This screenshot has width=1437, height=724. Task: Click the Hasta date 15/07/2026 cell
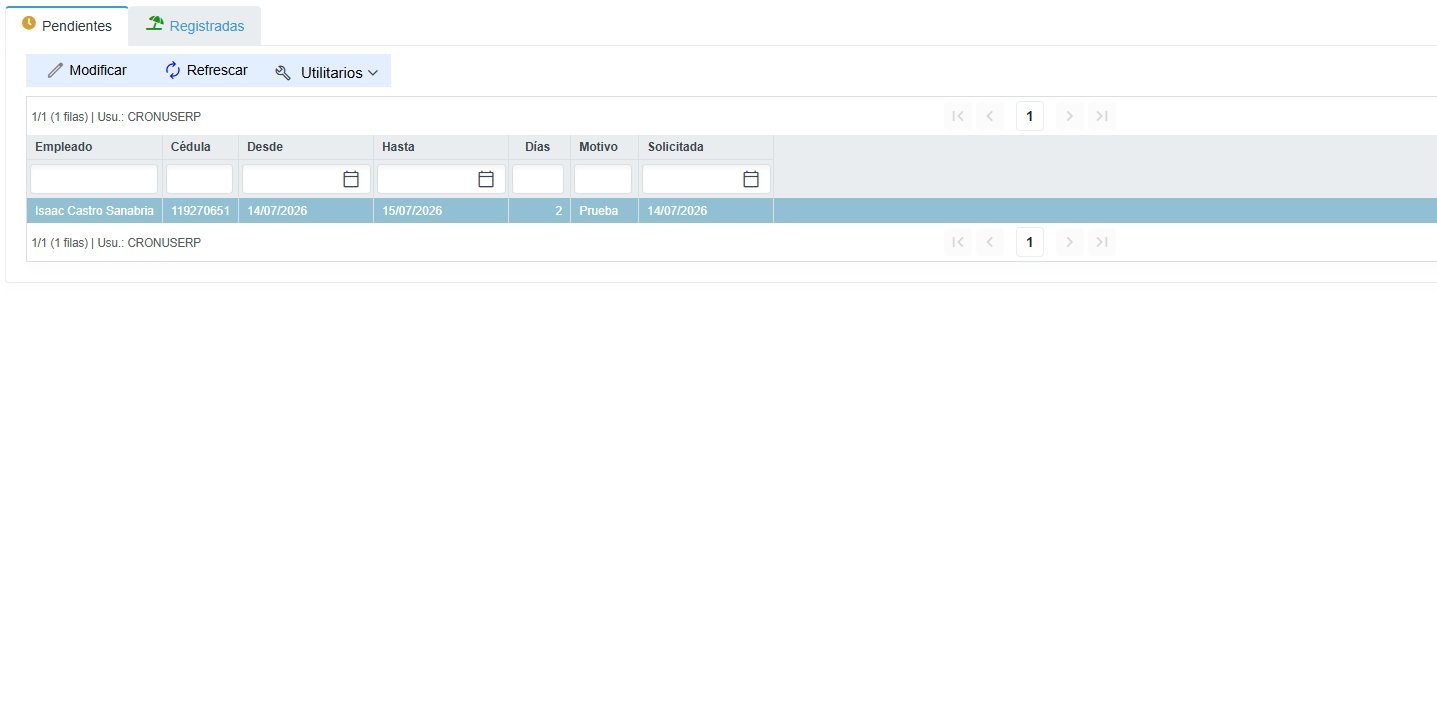(441, 211)
